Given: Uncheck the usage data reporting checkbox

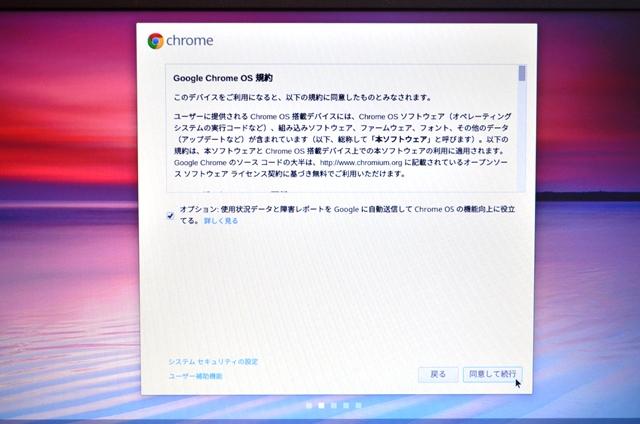Looking at the screenshot, I should 171,215.
